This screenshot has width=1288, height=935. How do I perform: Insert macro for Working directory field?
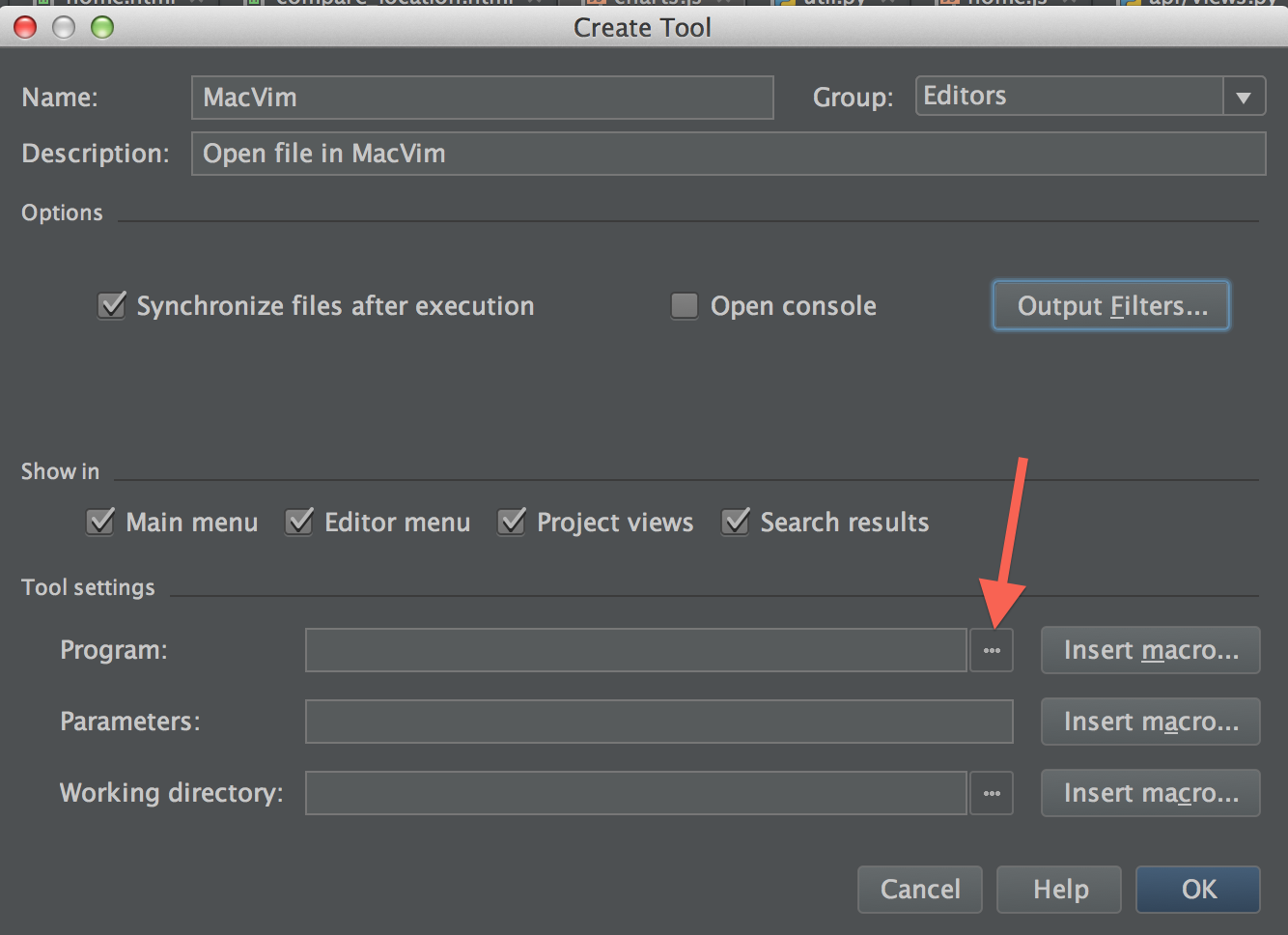coord(1151,793)
